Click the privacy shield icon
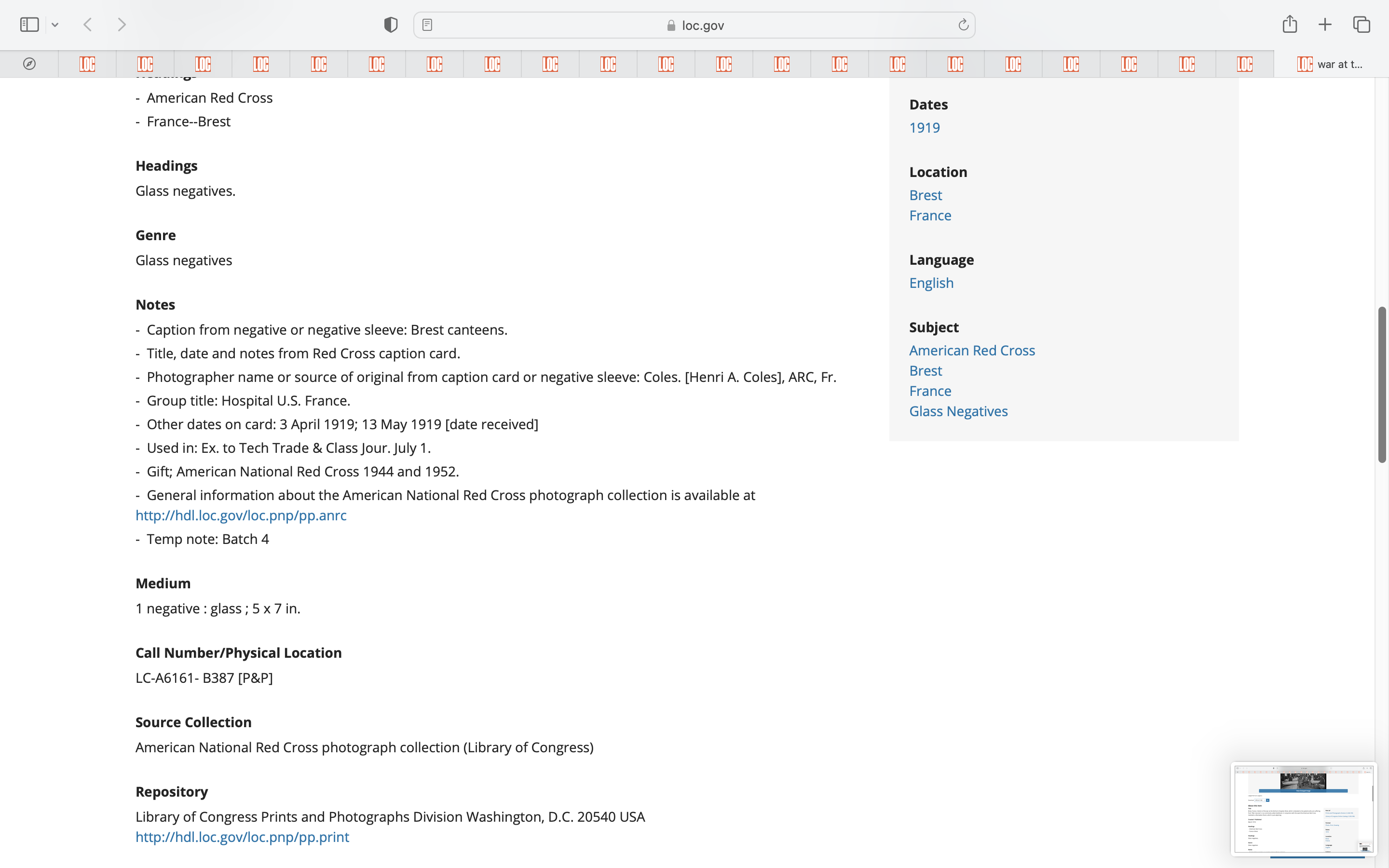The image size is (1389, 868). (x=390, y=25)
